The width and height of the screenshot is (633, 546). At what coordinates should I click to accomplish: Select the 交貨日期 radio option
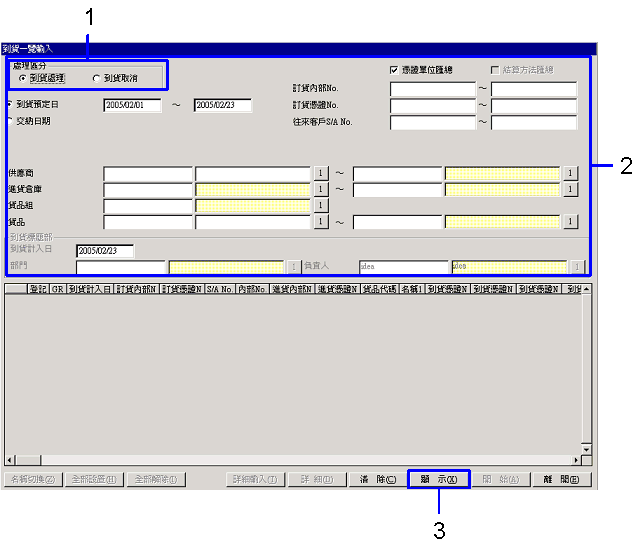pyautogui.click(x=9, y=121)
